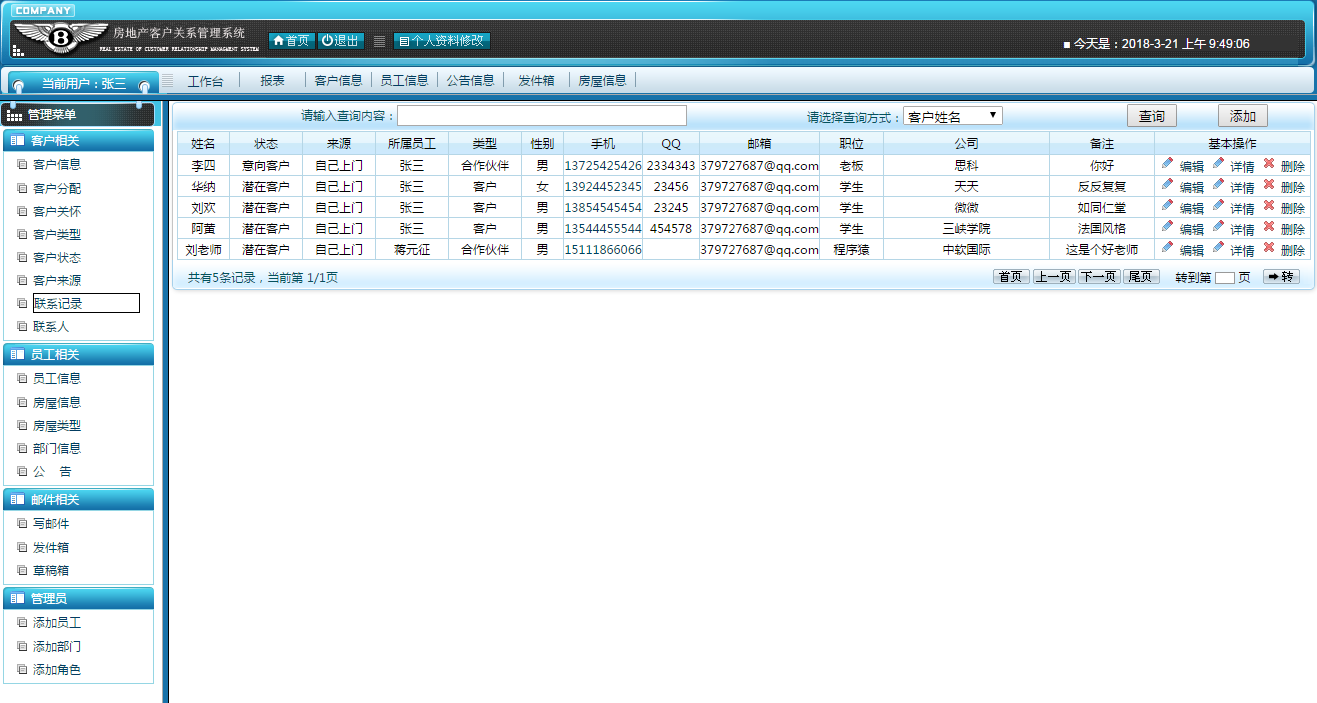Click the 退出 logout button
Screen dimensions: 1317x703
(340, 41)
